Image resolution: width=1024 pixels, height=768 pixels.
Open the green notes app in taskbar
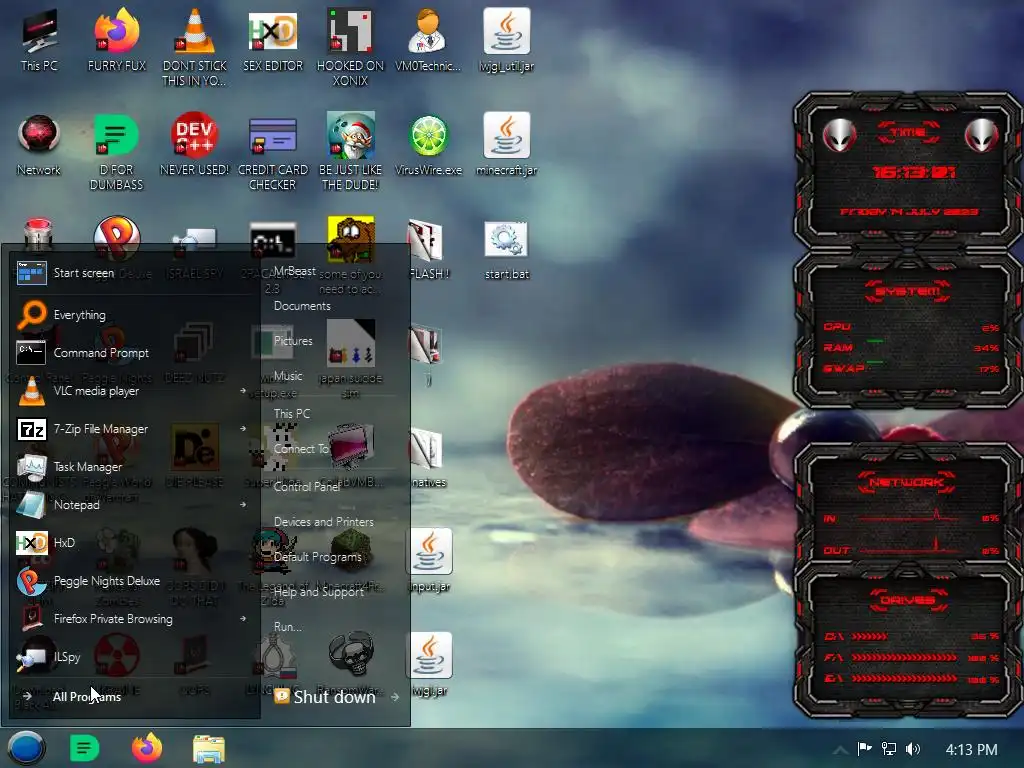85,748
